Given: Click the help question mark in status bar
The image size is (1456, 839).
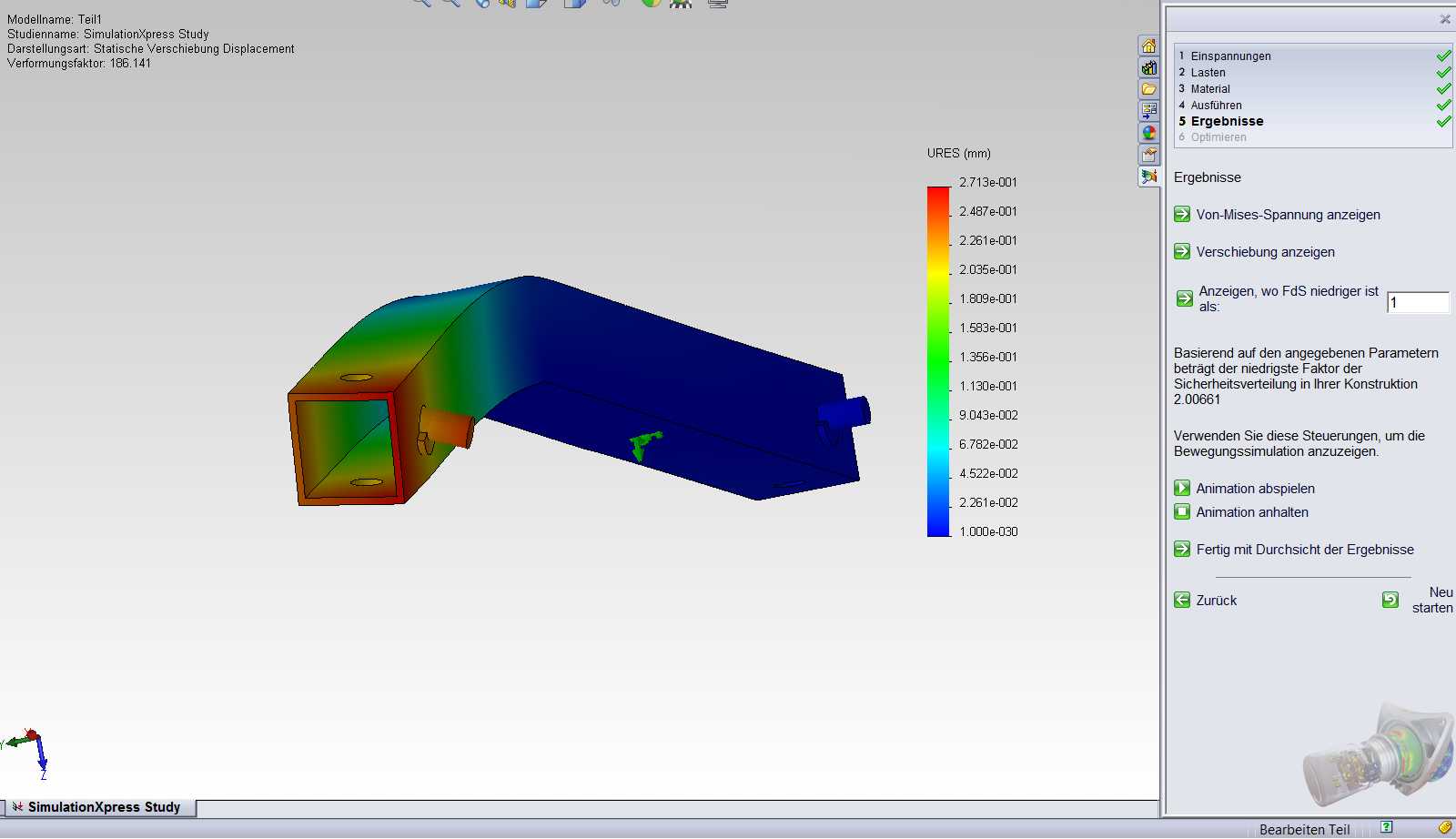Looking at the screenshot, I should (1386, 827).
